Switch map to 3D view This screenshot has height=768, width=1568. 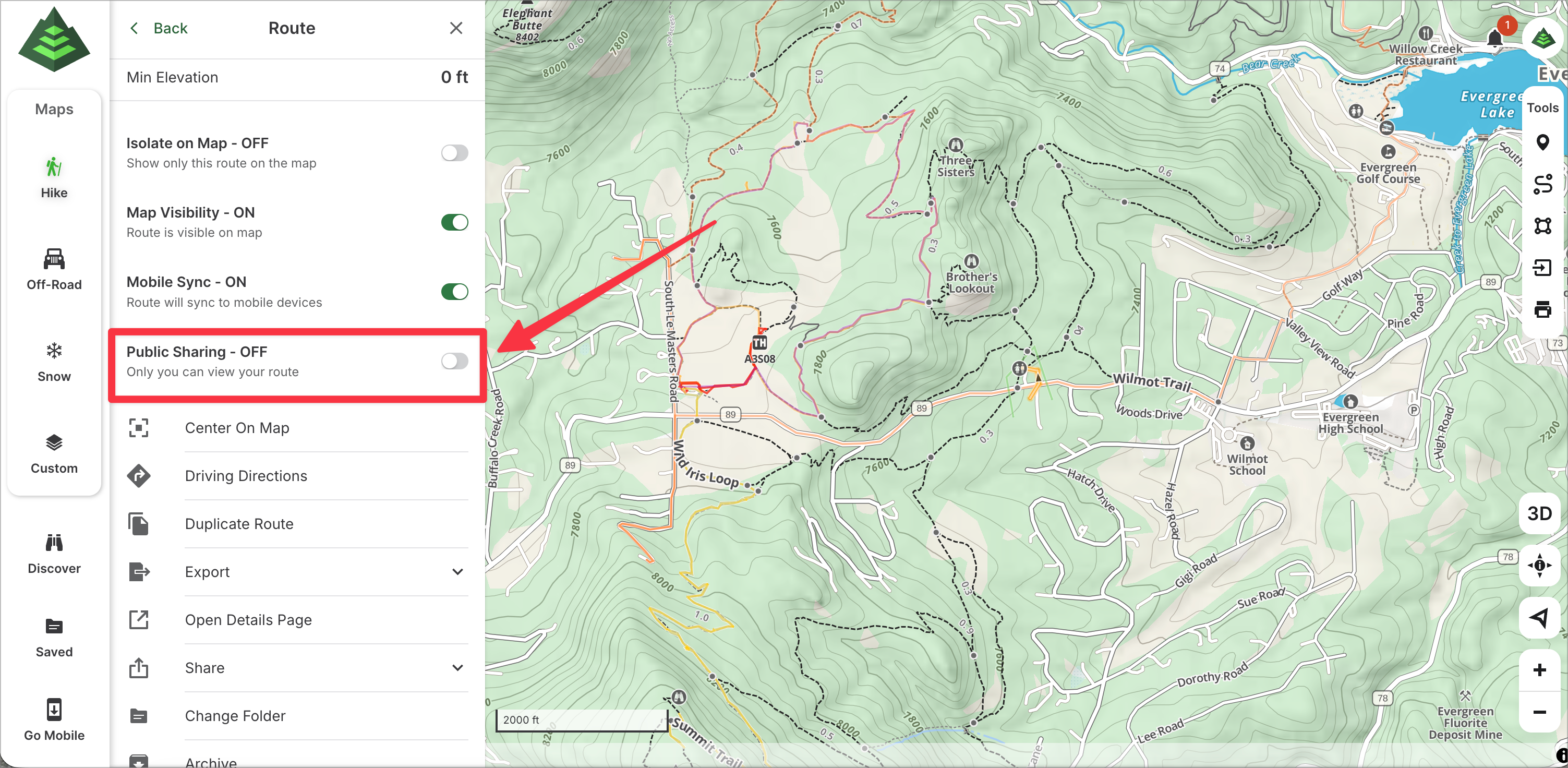[x=1539, y=513]
